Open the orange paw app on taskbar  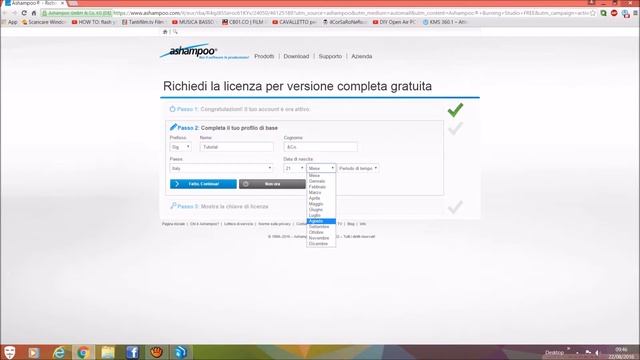point(156,352)
